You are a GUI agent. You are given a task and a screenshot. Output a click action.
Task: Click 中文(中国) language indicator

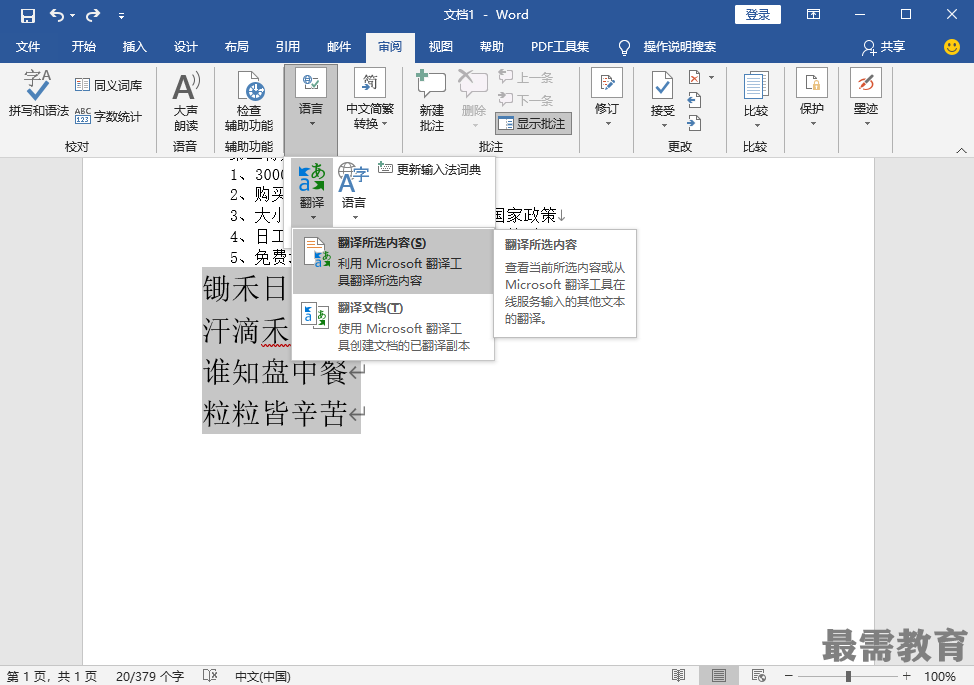262,676
